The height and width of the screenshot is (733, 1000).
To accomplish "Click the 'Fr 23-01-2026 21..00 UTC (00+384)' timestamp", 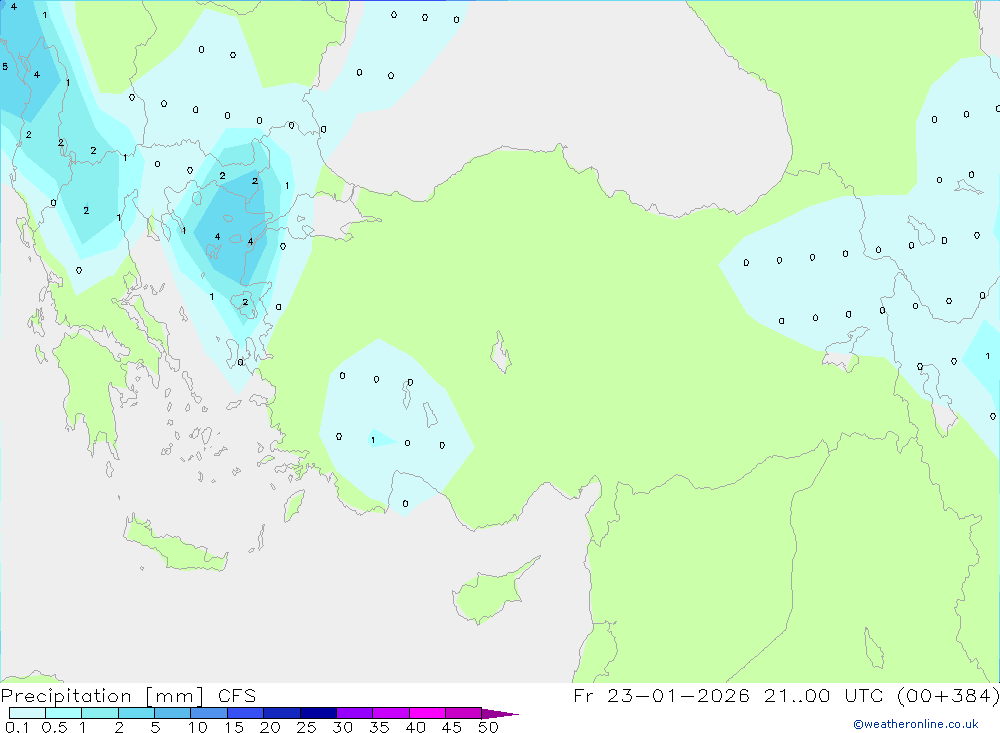I will [786, 696].
